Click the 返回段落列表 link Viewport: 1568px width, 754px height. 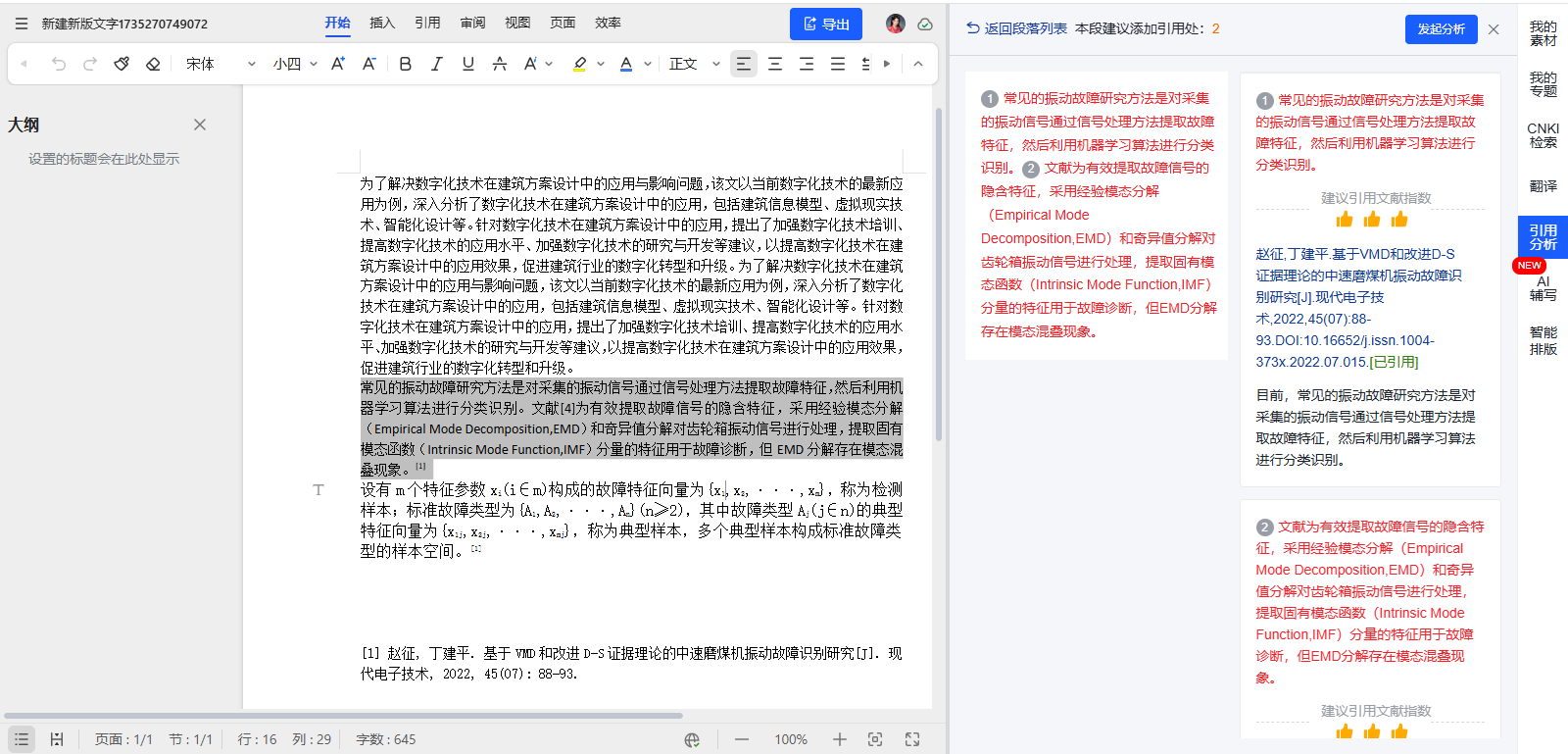[x=1016, y=29]
